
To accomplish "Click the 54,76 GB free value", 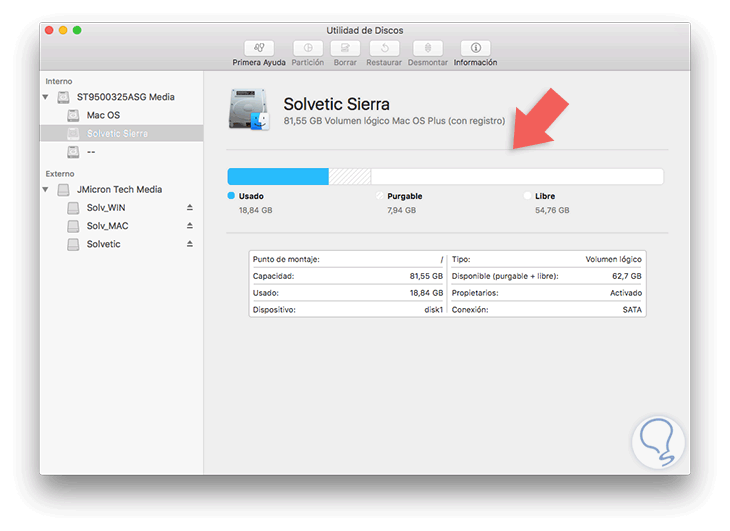I will pyautogui.click(x=552, y=210).
